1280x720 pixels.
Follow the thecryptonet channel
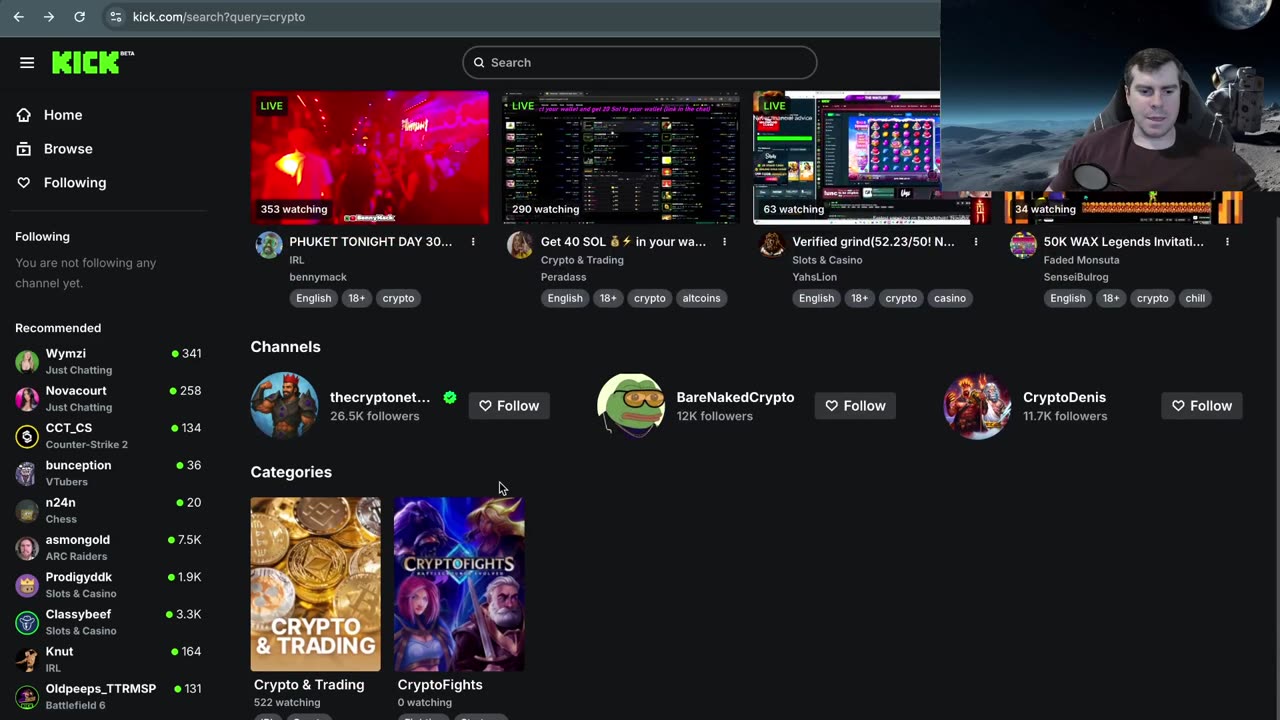pyautogui.click(x=509, y=406)
